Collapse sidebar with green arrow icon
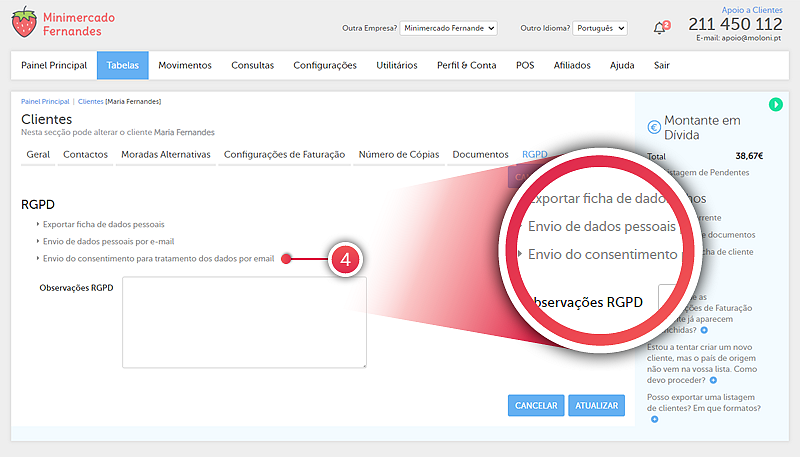800x457 pixels. (776, 105)
